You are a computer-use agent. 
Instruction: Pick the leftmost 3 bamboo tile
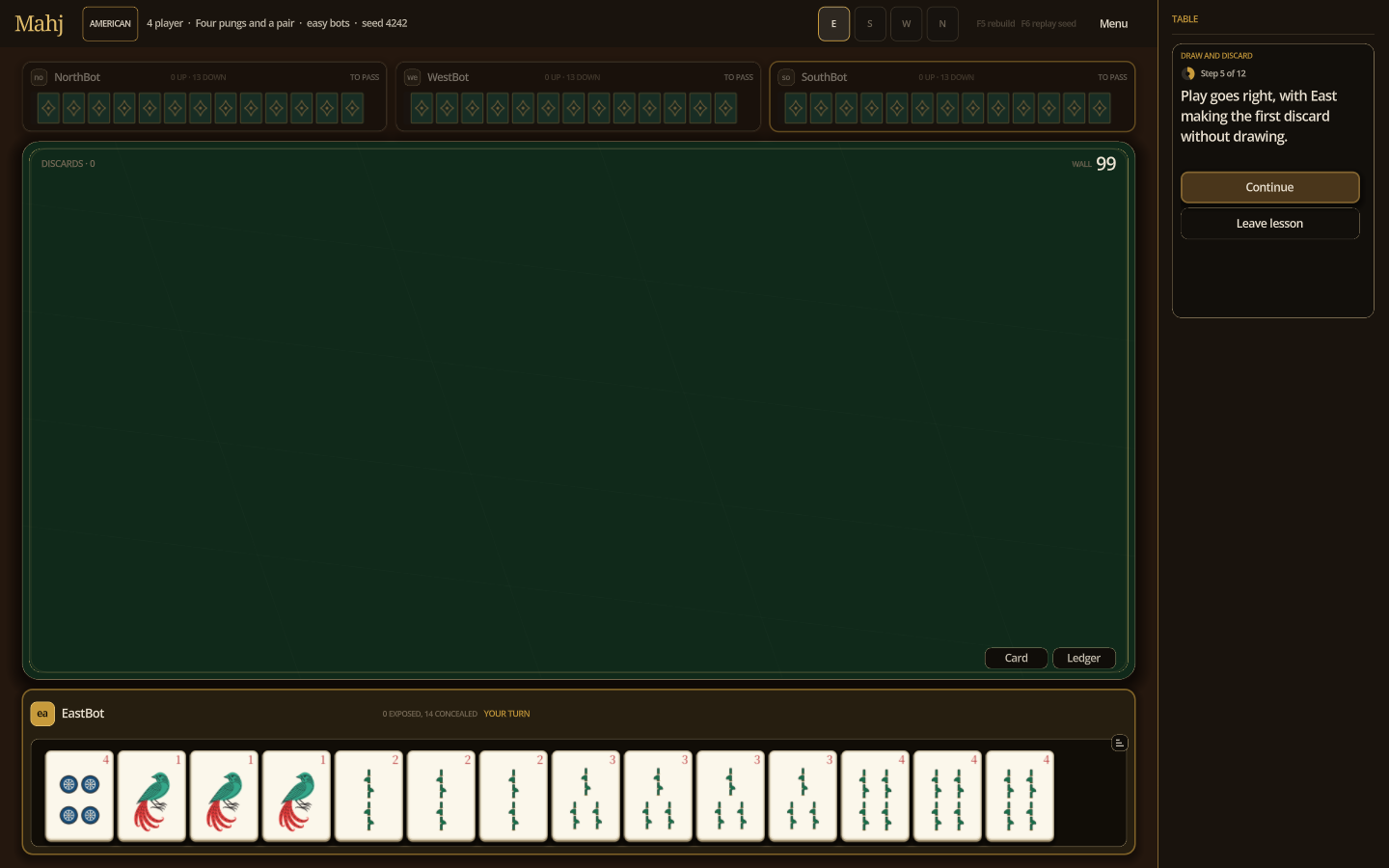[586, 797]
